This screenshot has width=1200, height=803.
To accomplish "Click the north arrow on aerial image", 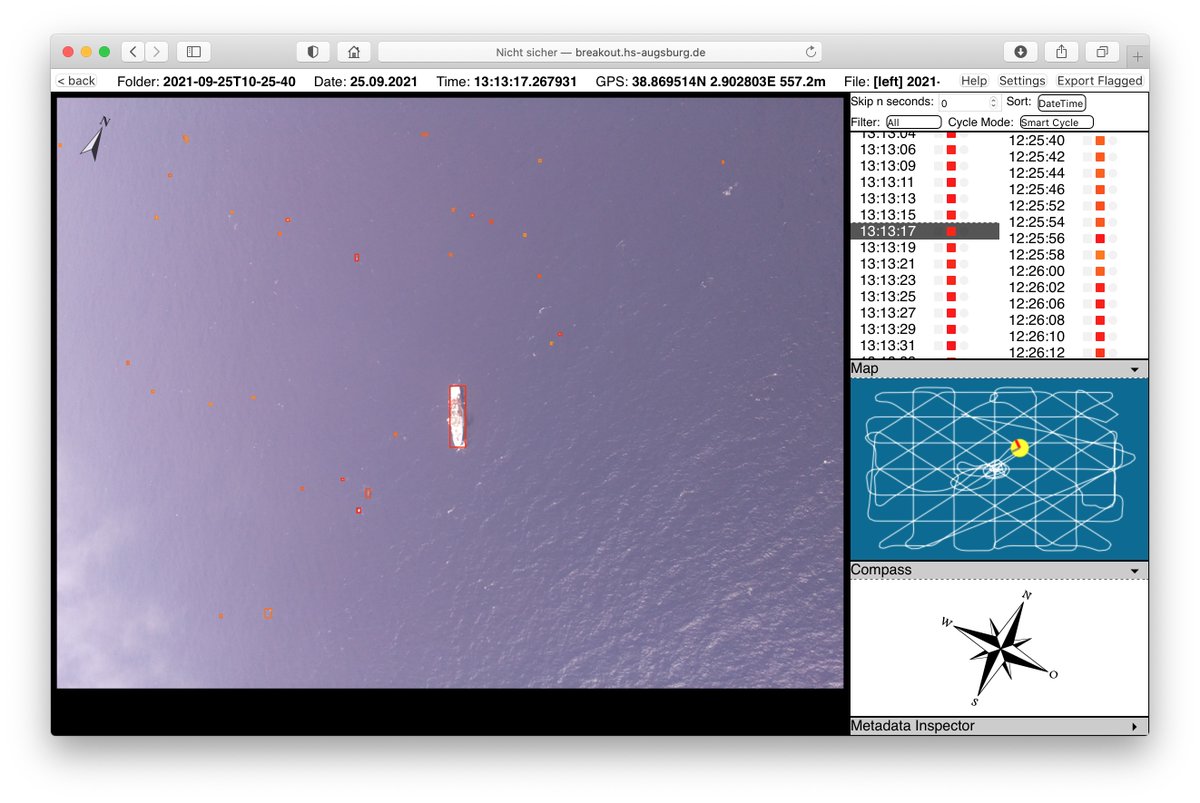I will [x=96, y=138].
